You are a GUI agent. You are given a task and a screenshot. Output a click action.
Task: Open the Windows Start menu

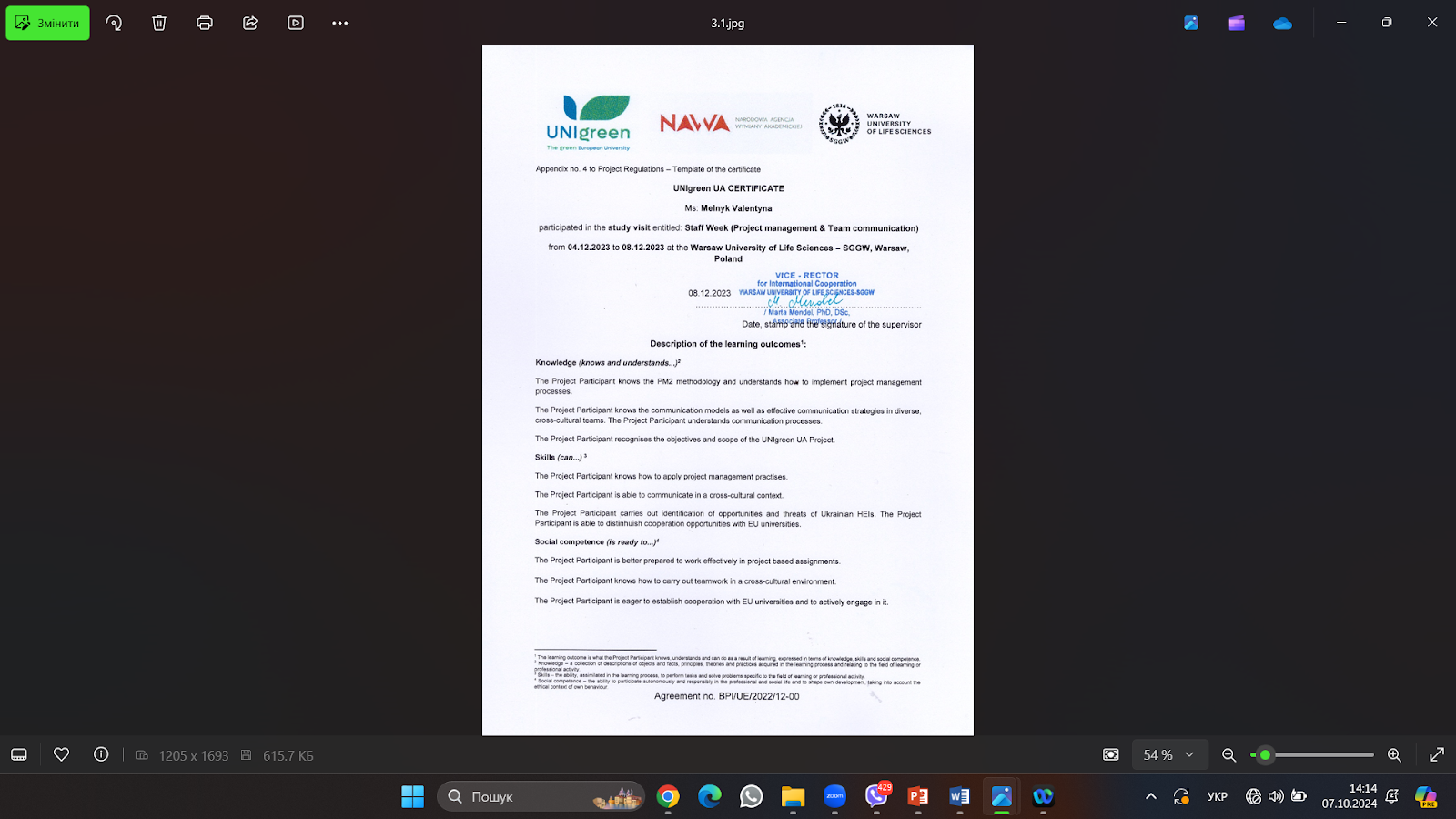tap(412, 796)
